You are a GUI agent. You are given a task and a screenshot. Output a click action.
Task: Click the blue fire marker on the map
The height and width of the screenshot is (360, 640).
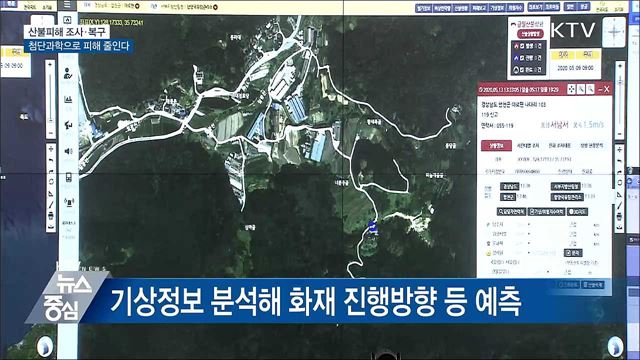[x=372, y=227]
